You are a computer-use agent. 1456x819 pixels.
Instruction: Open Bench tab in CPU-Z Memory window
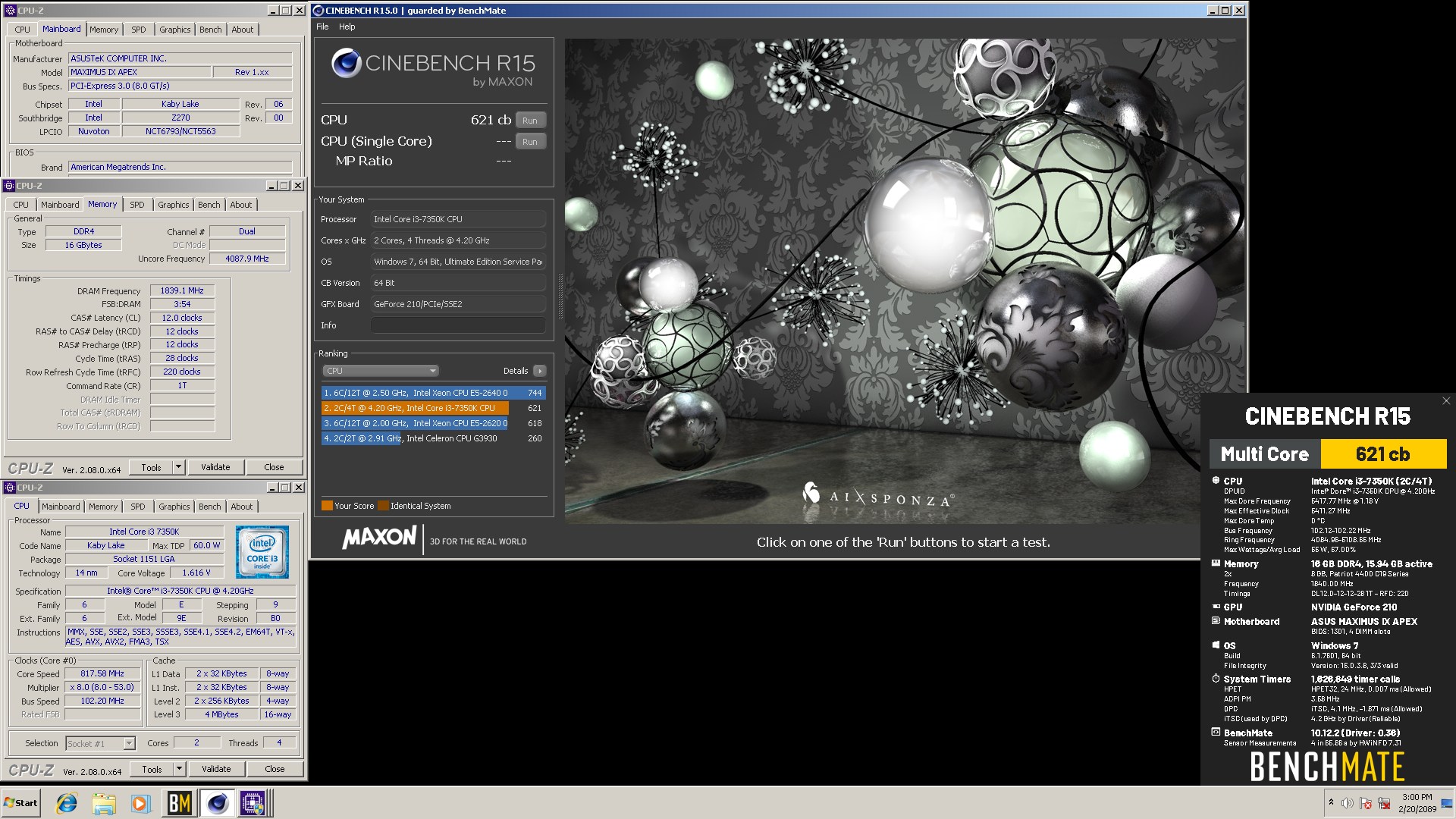coord(209,205)
